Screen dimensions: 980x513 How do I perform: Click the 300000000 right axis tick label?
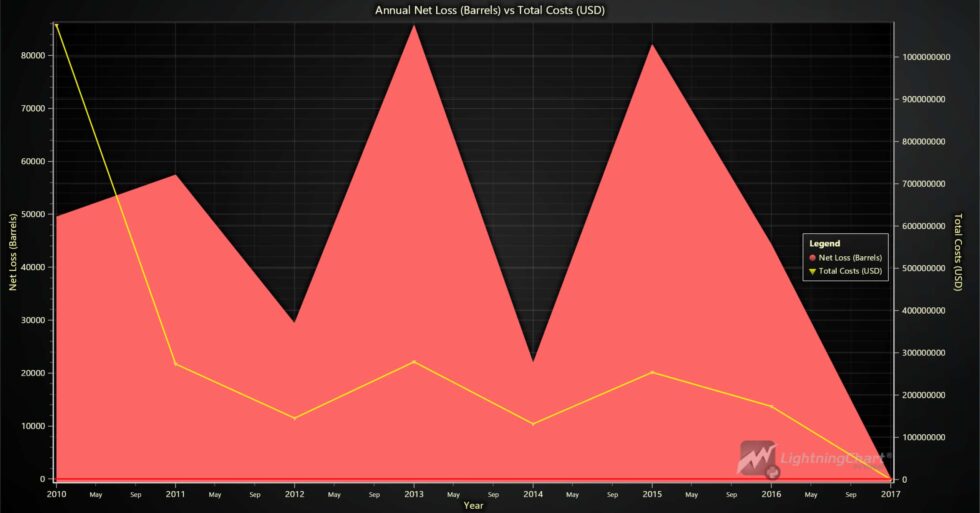coord(924,353)
